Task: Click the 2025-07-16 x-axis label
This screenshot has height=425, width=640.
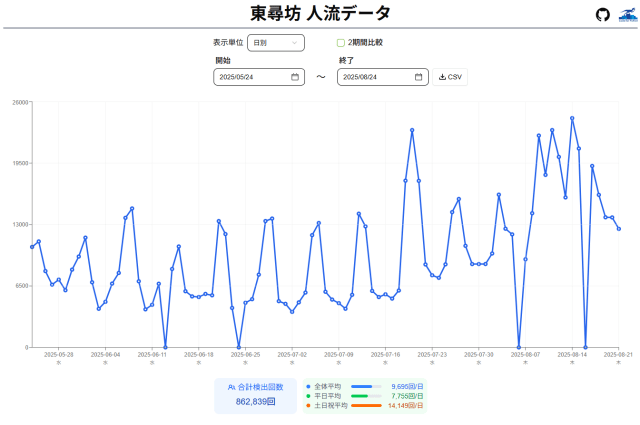Action: click(x=385, y=355)
